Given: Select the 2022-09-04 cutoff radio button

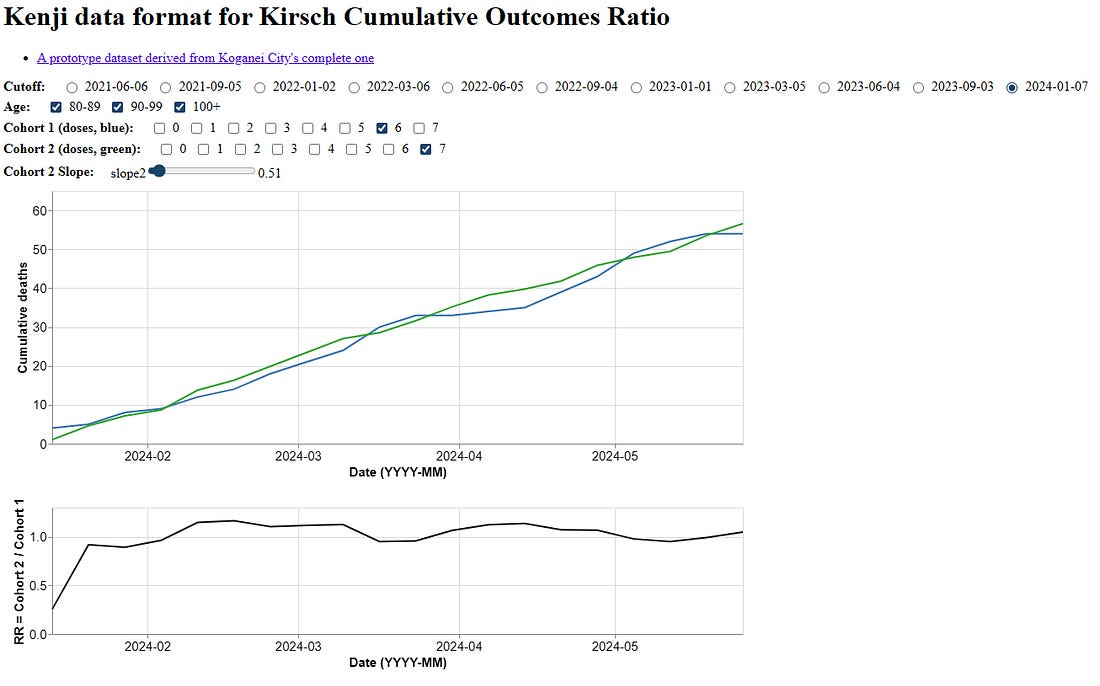Looking at the screenshot, I should (542, 87).
